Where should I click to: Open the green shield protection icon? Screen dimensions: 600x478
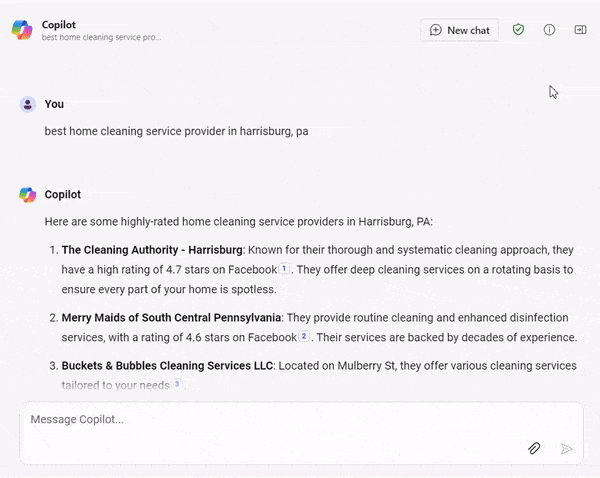[518, 30]
